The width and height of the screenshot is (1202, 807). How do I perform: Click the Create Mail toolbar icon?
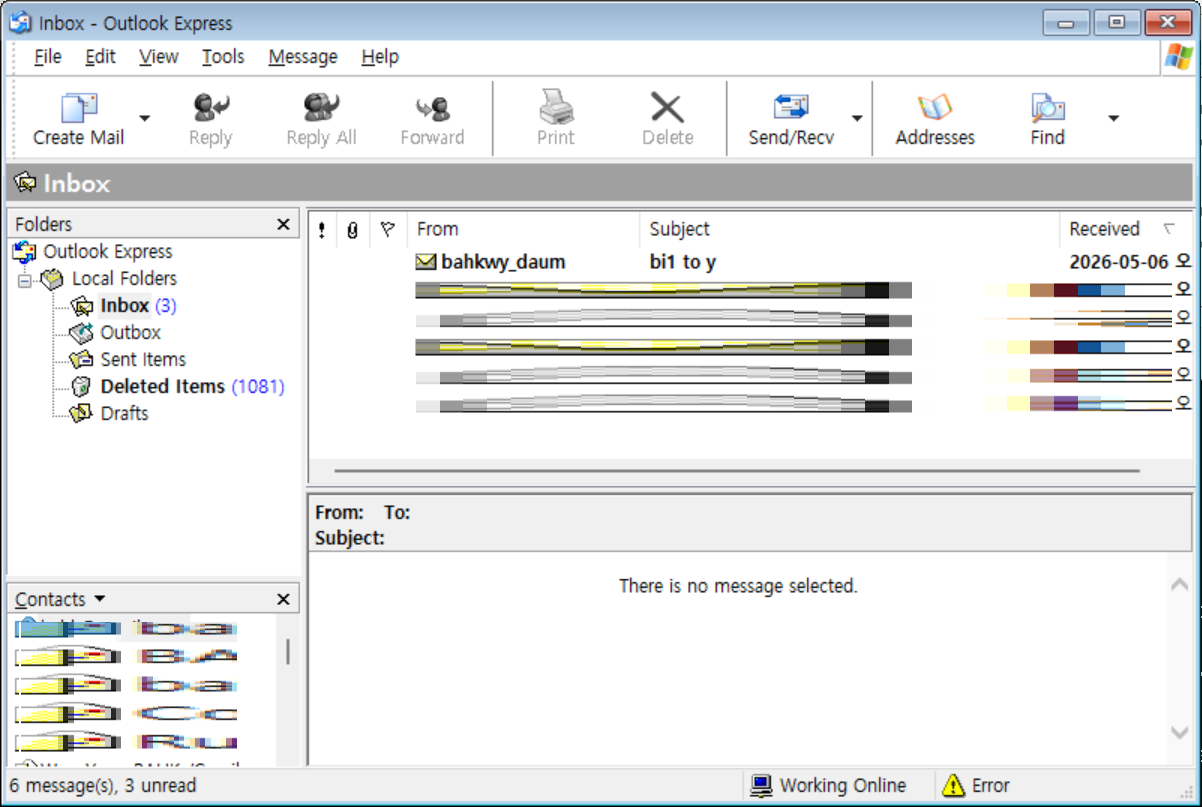pos(78,107)
